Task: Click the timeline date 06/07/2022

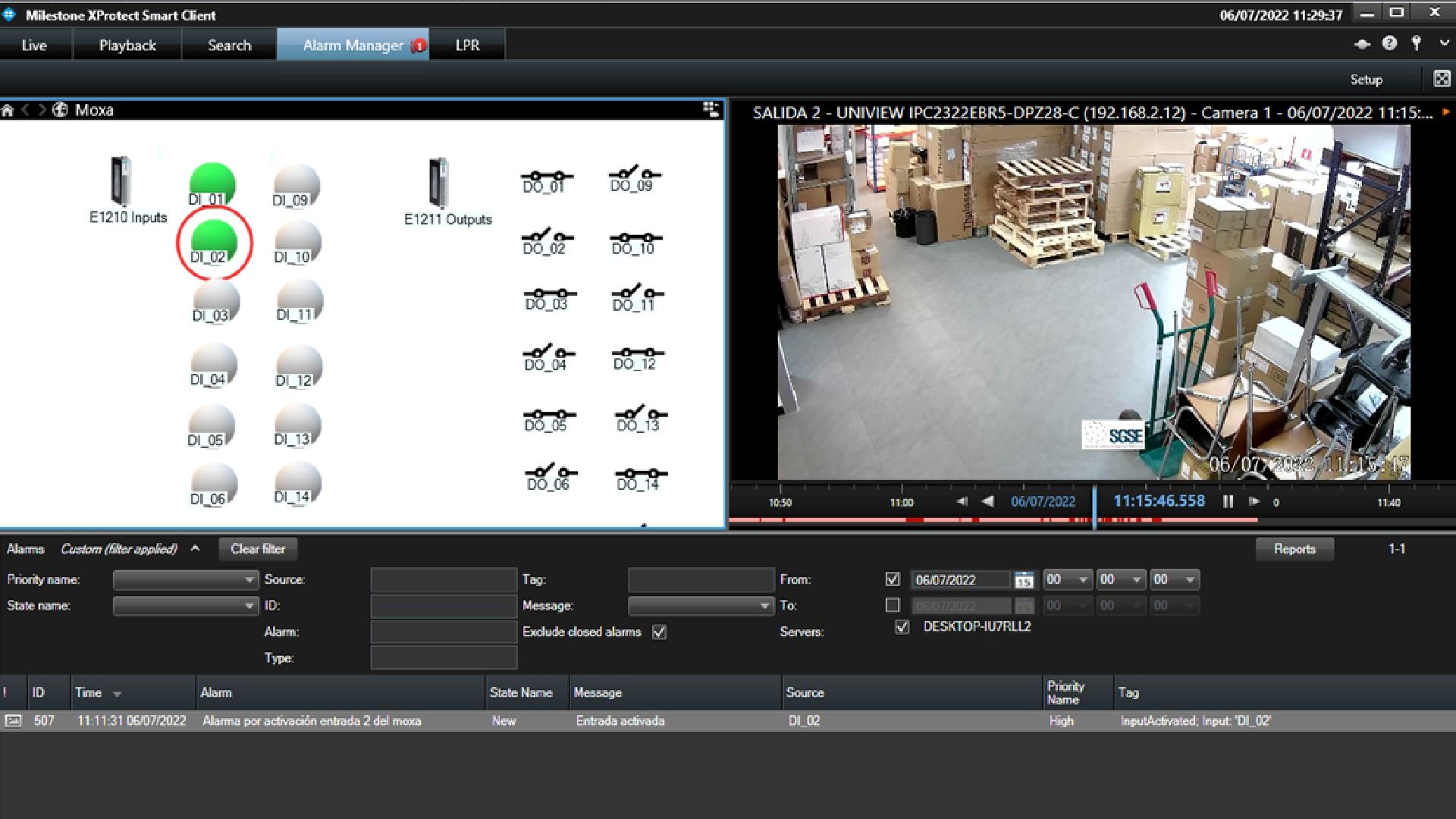Action: tap(1043, 501)
